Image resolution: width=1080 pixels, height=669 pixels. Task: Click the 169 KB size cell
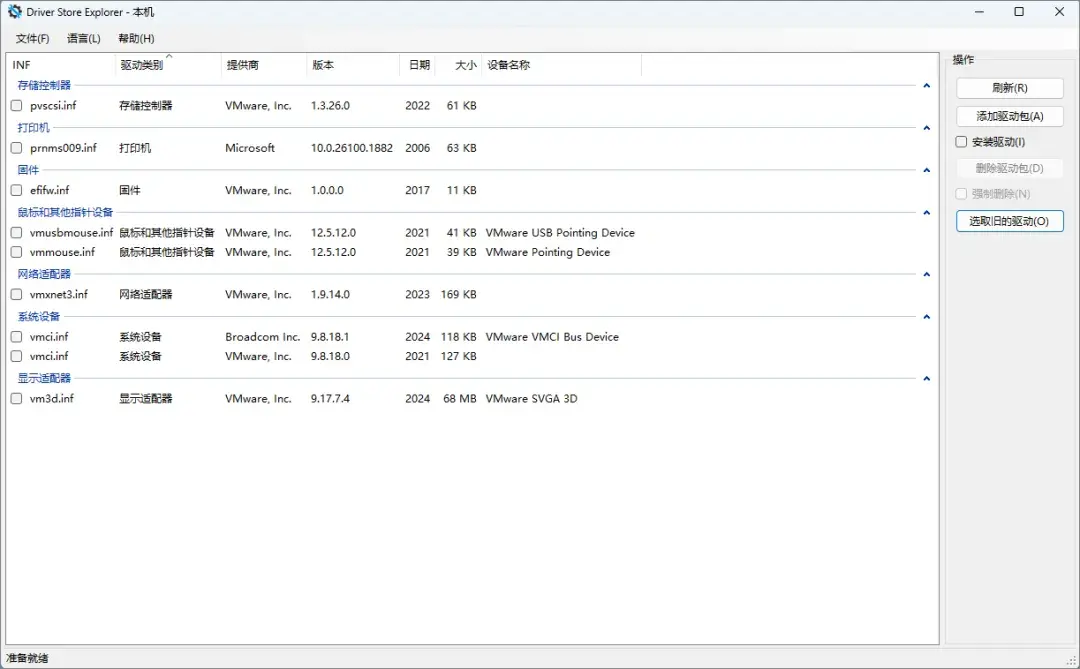(x=459, y=294)
